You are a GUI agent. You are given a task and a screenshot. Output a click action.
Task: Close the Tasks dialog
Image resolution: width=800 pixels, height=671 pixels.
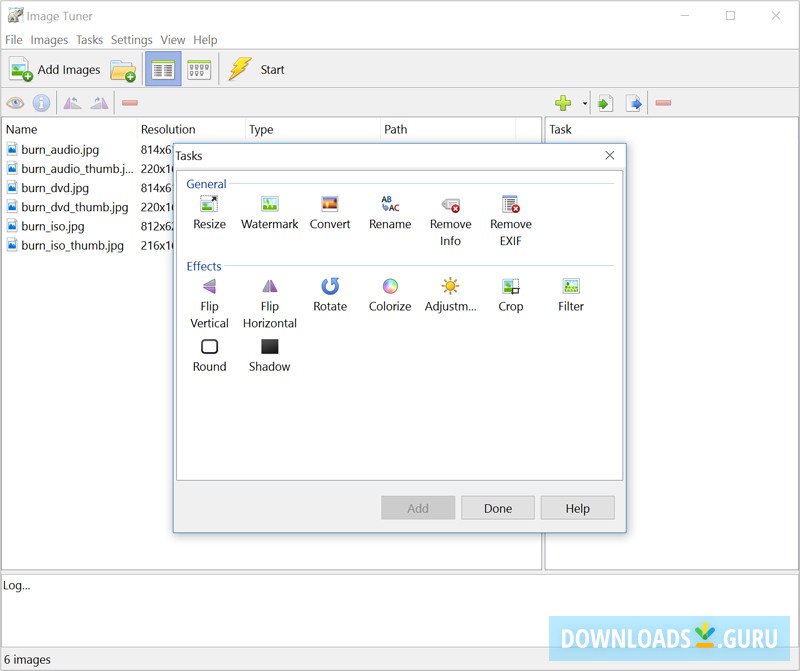[610, 156]
